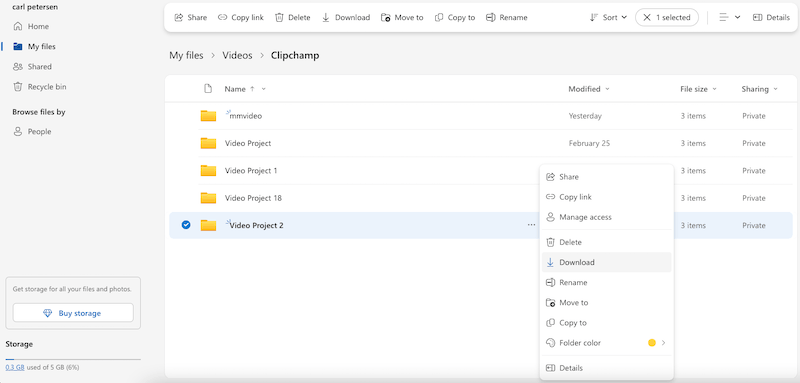Click the Video Project 1 folder icon
The image size is (800, 383).
click(x=208, y=170)
